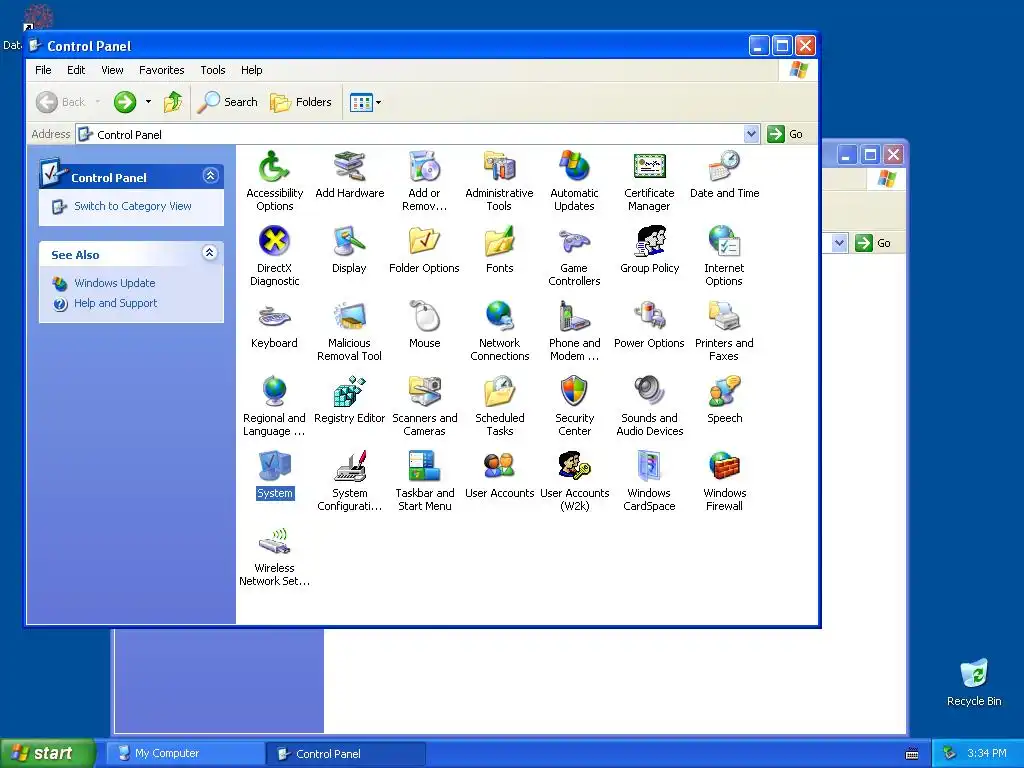1024x768 pixels.
Task: Open the File menu
Action: (43, 70)
